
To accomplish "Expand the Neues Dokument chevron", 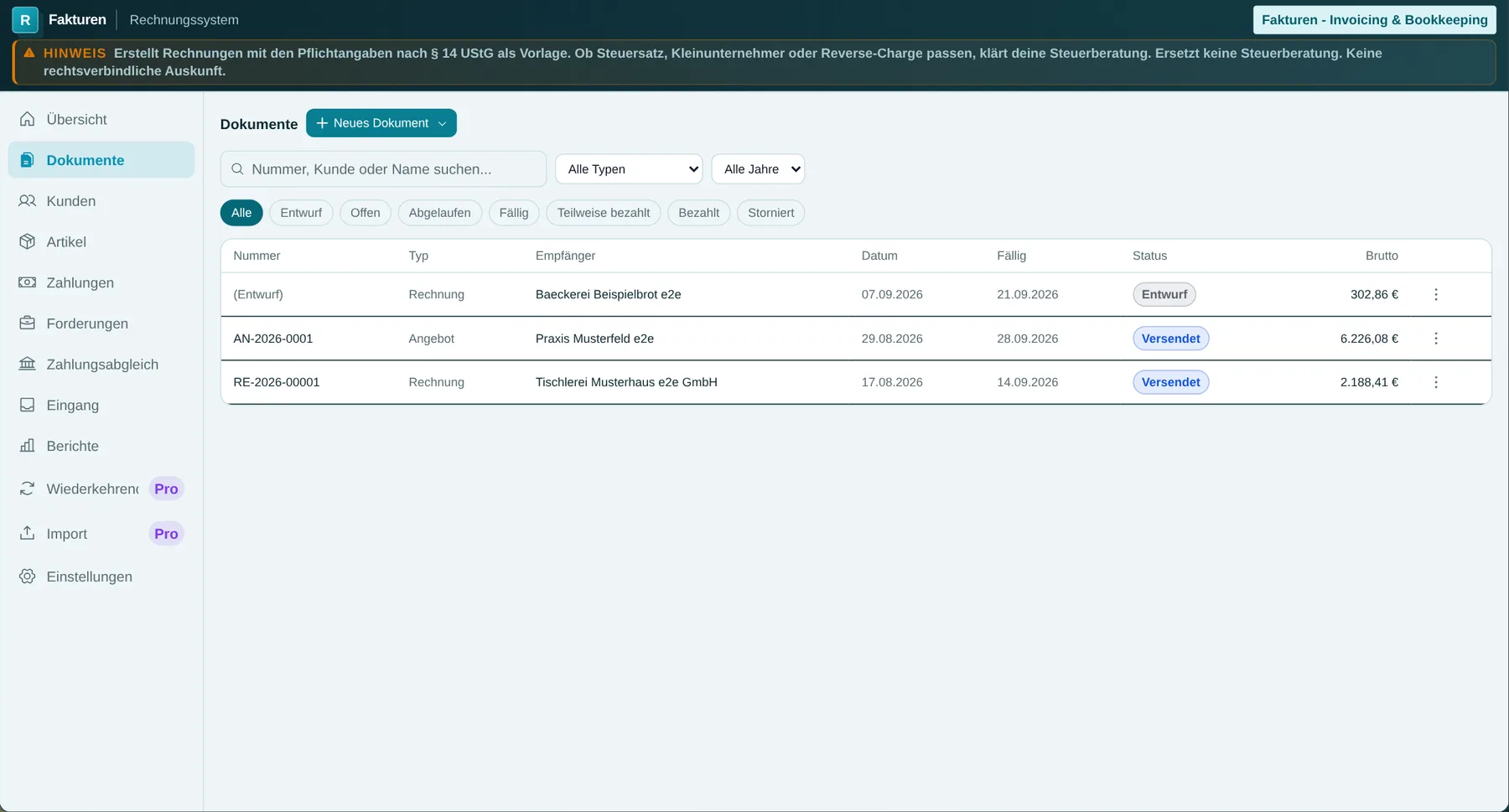I will click(443, 123).
